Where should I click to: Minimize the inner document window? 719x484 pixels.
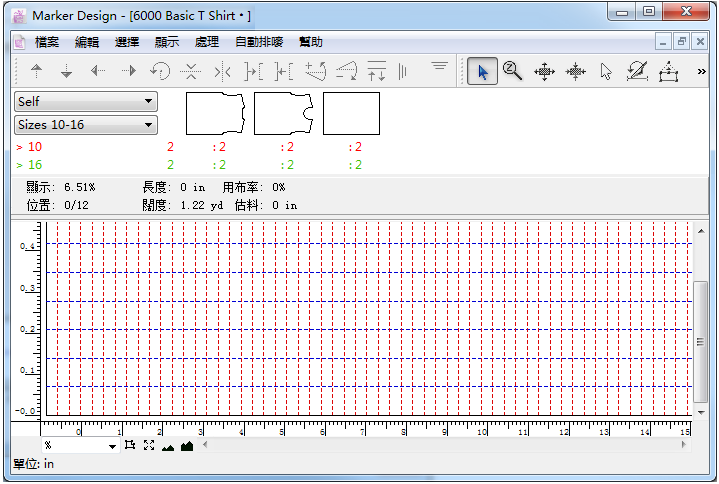tap(663, 42)
